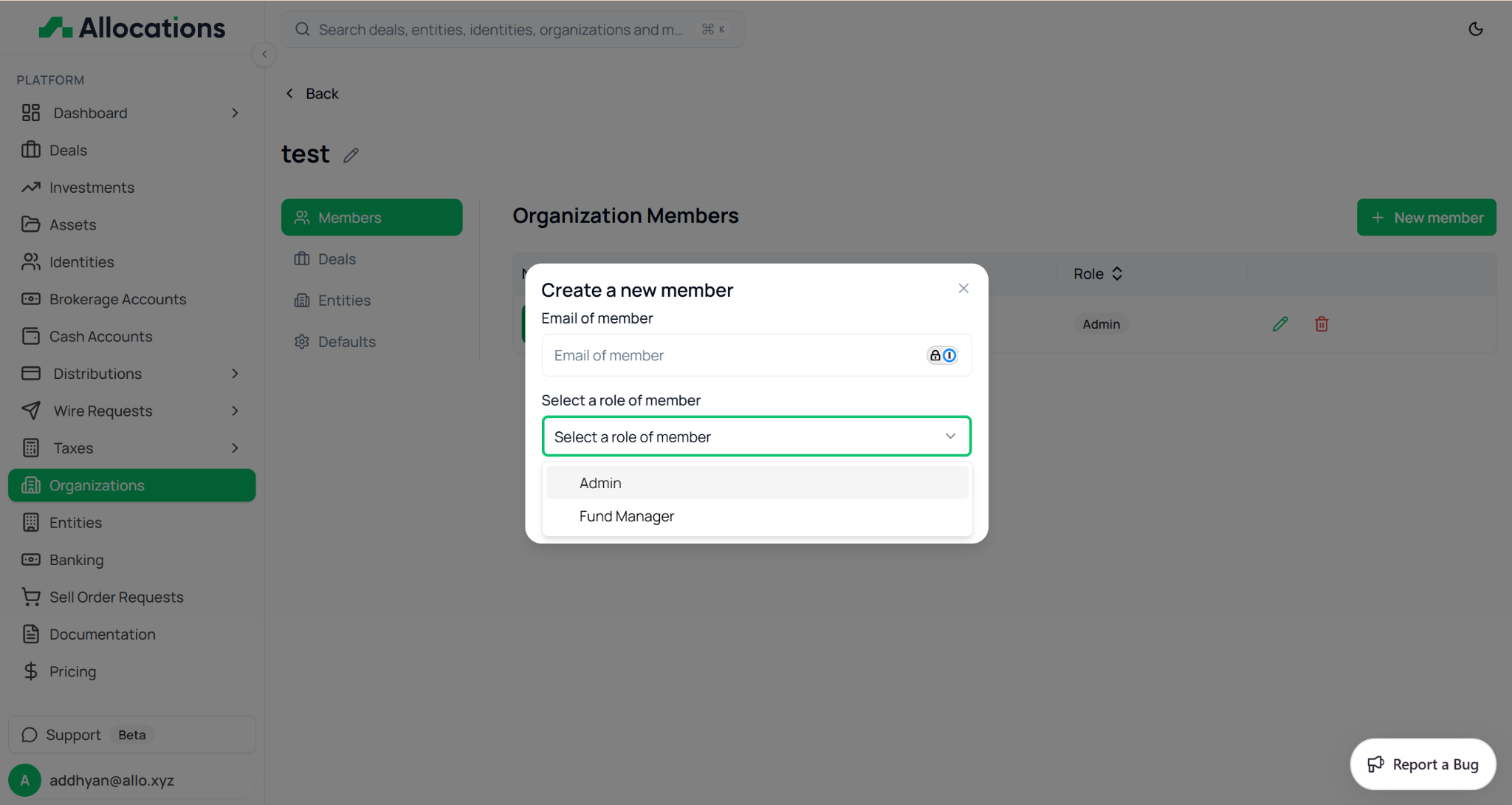Image resolution: width=1512 pixels, height=805 pixels.
Task: Open the Select a role of member dropdown
Action: tap(756, 436)
